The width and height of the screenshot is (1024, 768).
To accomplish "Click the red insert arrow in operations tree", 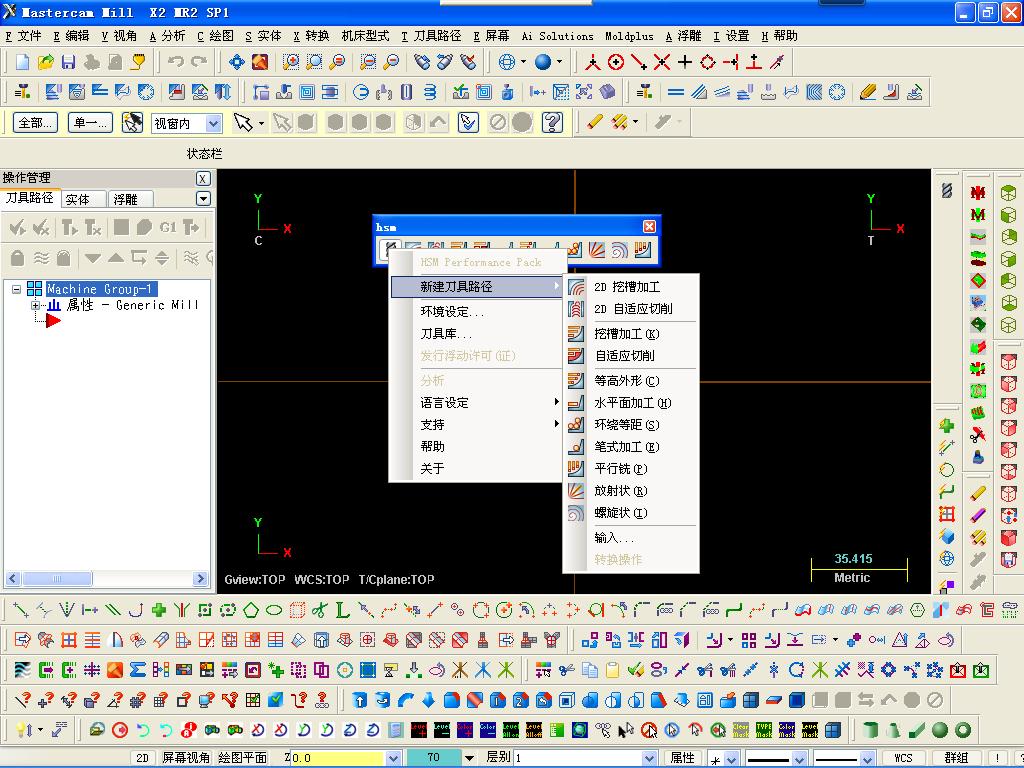I will [53, 321].
